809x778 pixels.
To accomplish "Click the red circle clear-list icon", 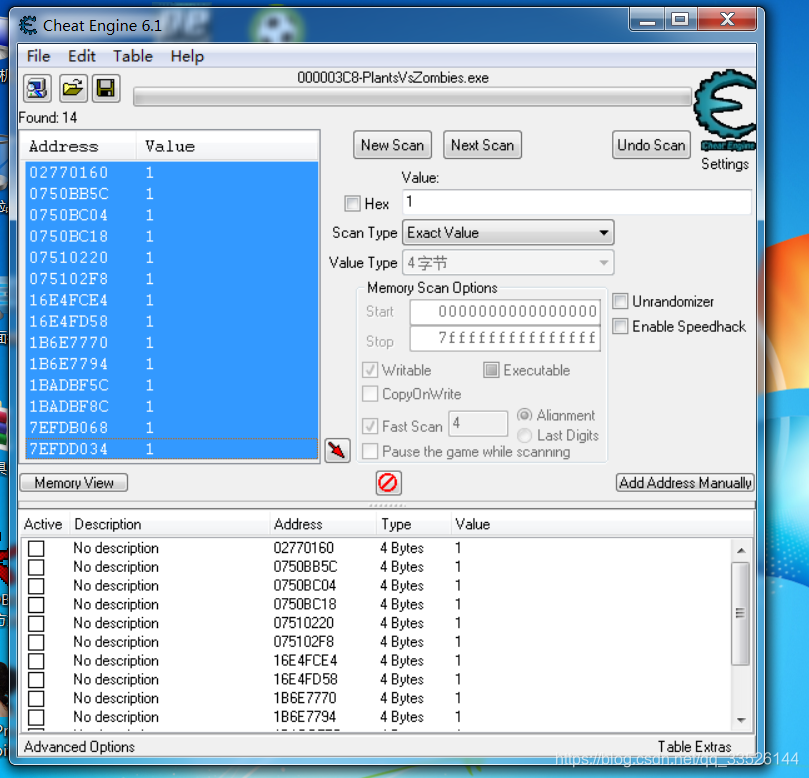I will pos(388,483).
